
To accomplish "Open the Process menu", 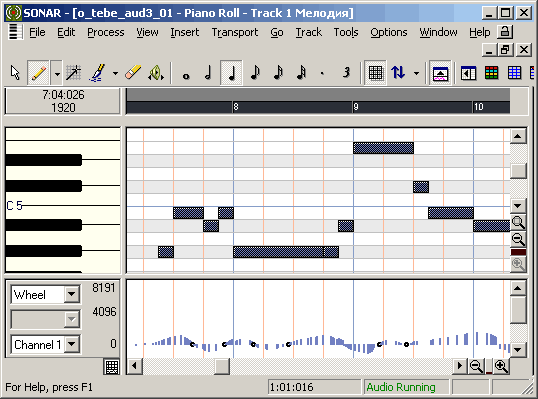I will pos(106,32).
